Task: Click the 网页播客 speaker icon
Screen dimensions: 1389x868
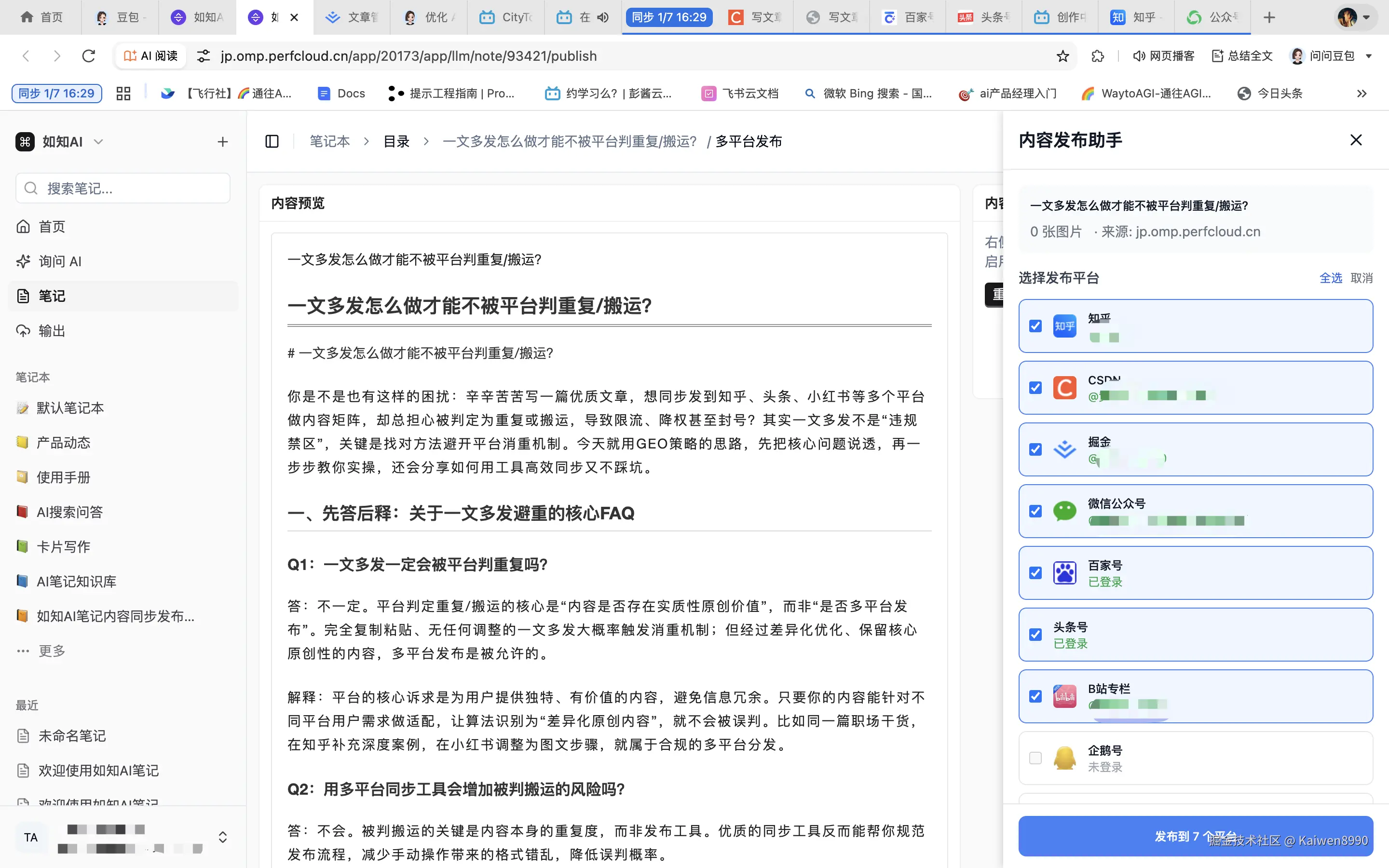Action: click(1139, 55)
